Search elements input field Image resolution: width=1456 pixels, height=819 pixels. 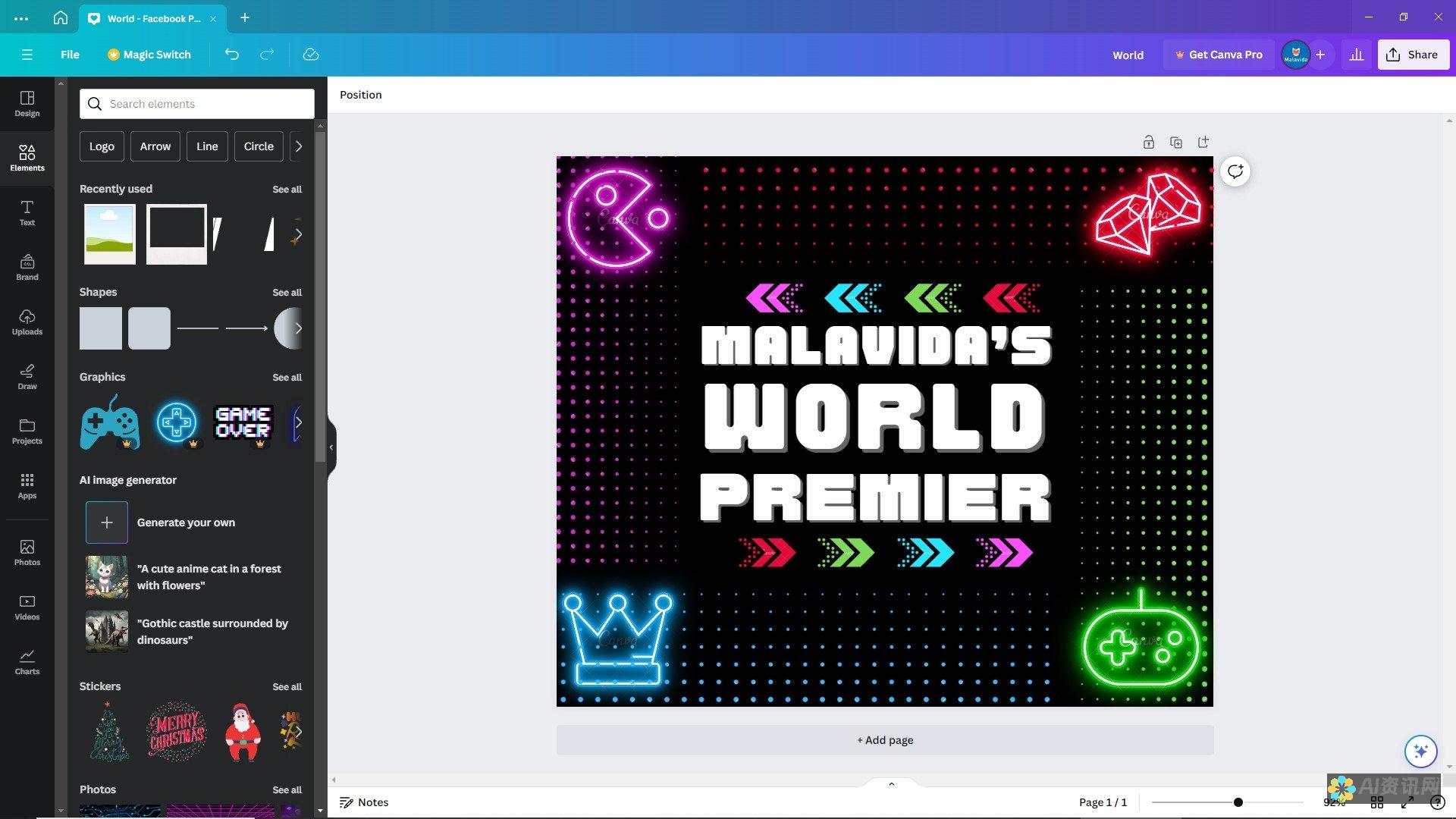point(197,103)
